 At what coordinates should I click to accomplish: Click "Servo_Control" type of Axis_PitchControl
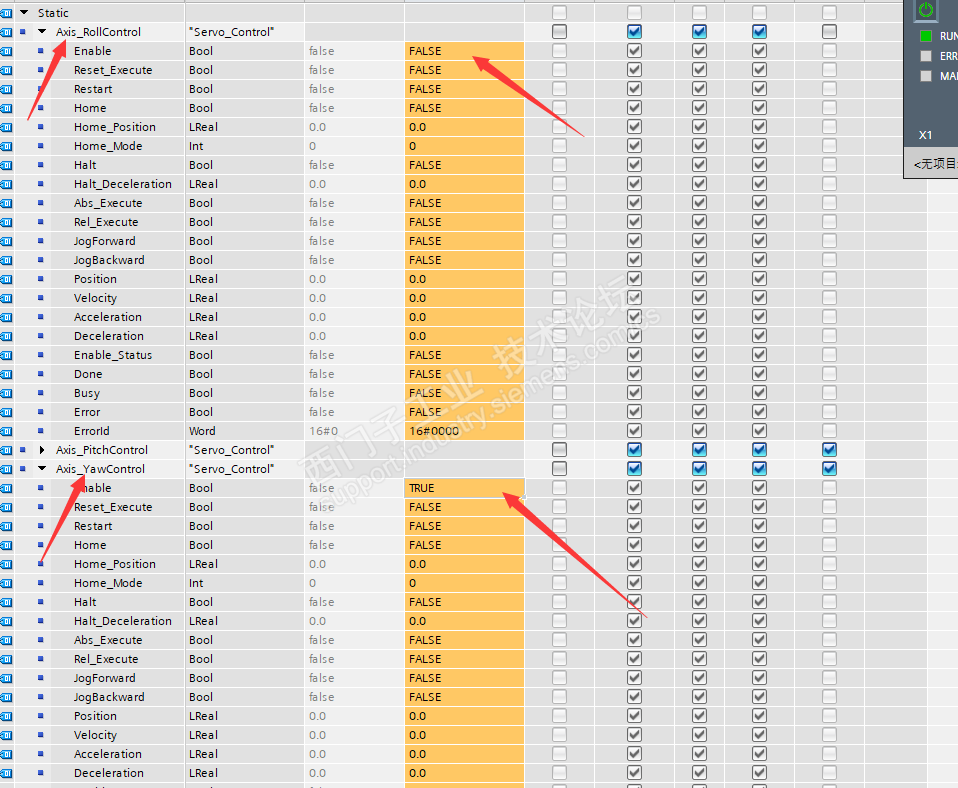(x=232, y=450)
